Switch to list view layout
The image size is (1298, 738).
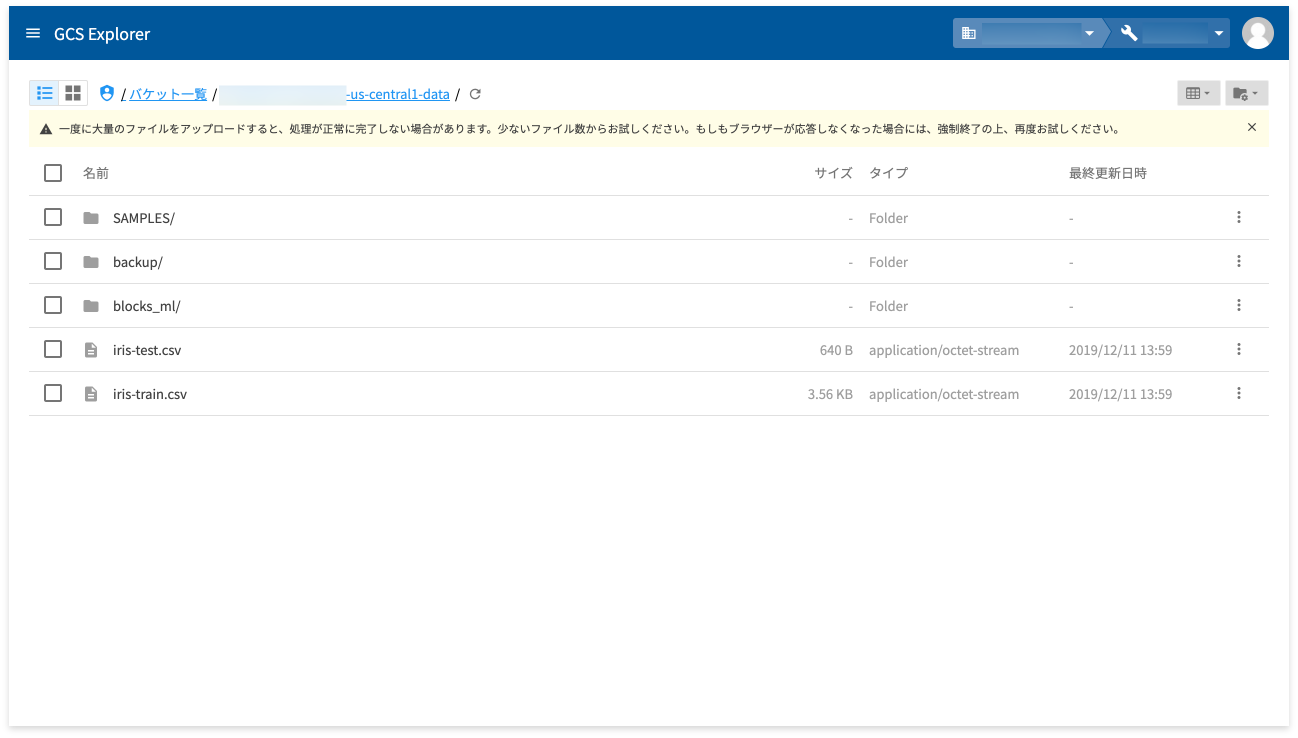tap(45, 93)
